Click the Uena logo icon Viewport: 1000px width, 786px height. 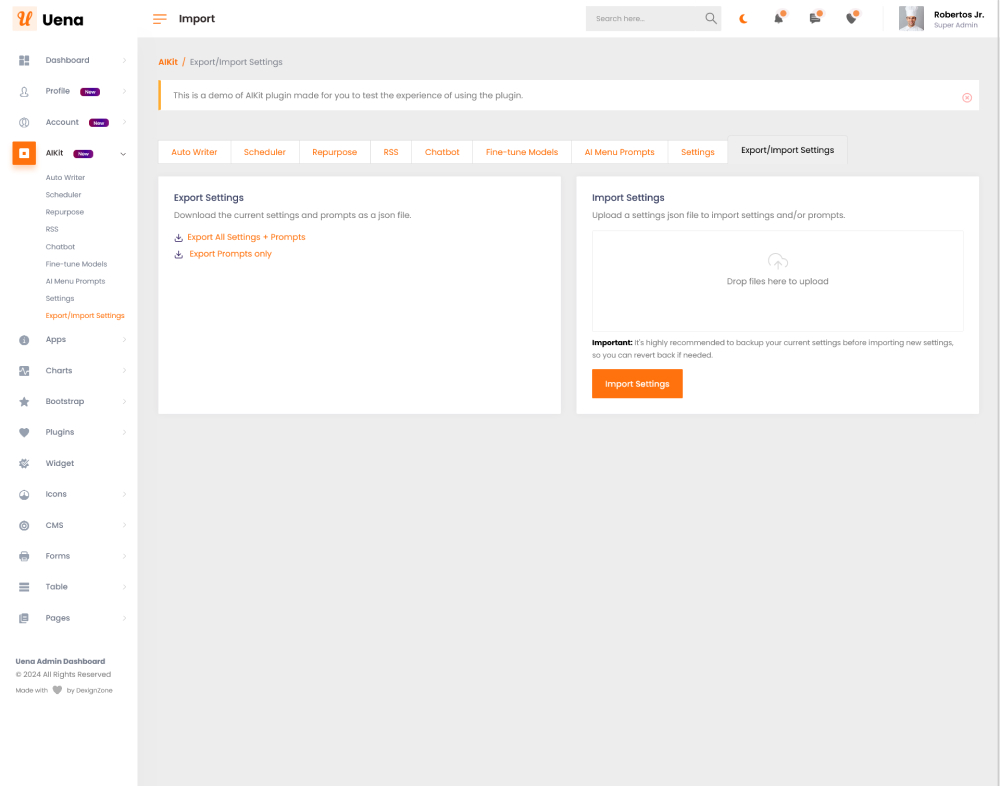tap(25, 19)
